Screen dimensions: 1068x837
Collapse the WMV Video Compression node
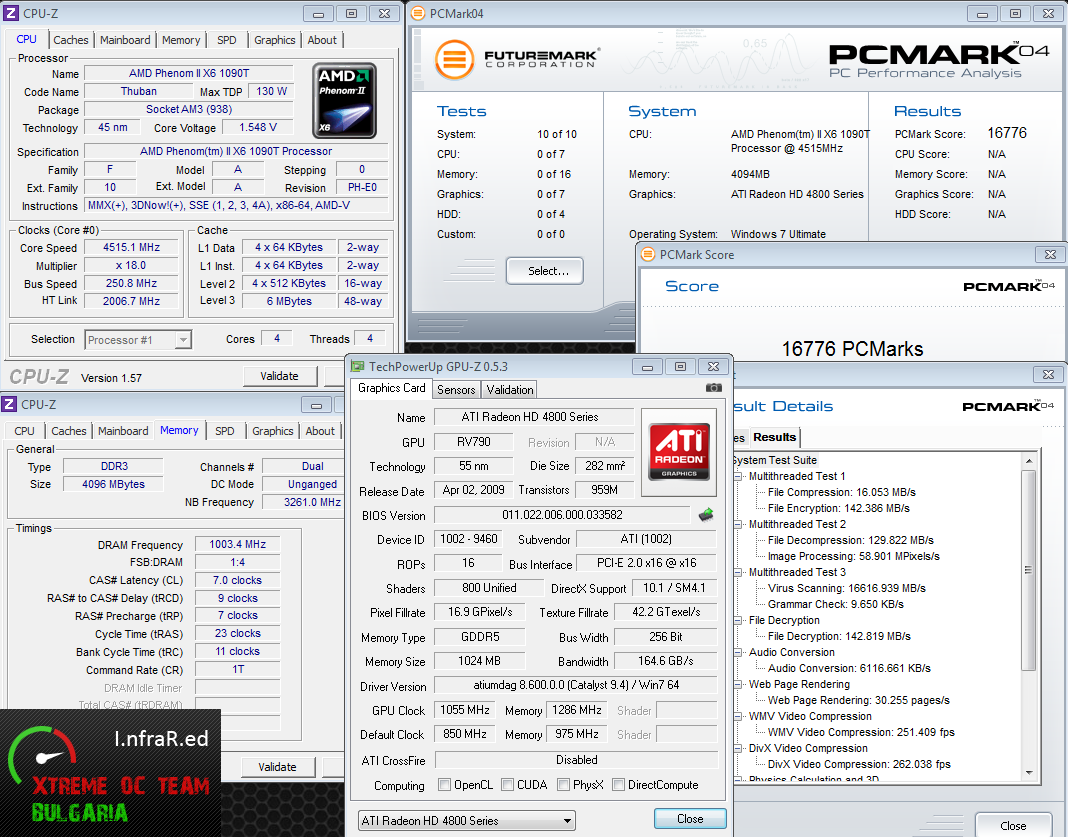point(738,716)
